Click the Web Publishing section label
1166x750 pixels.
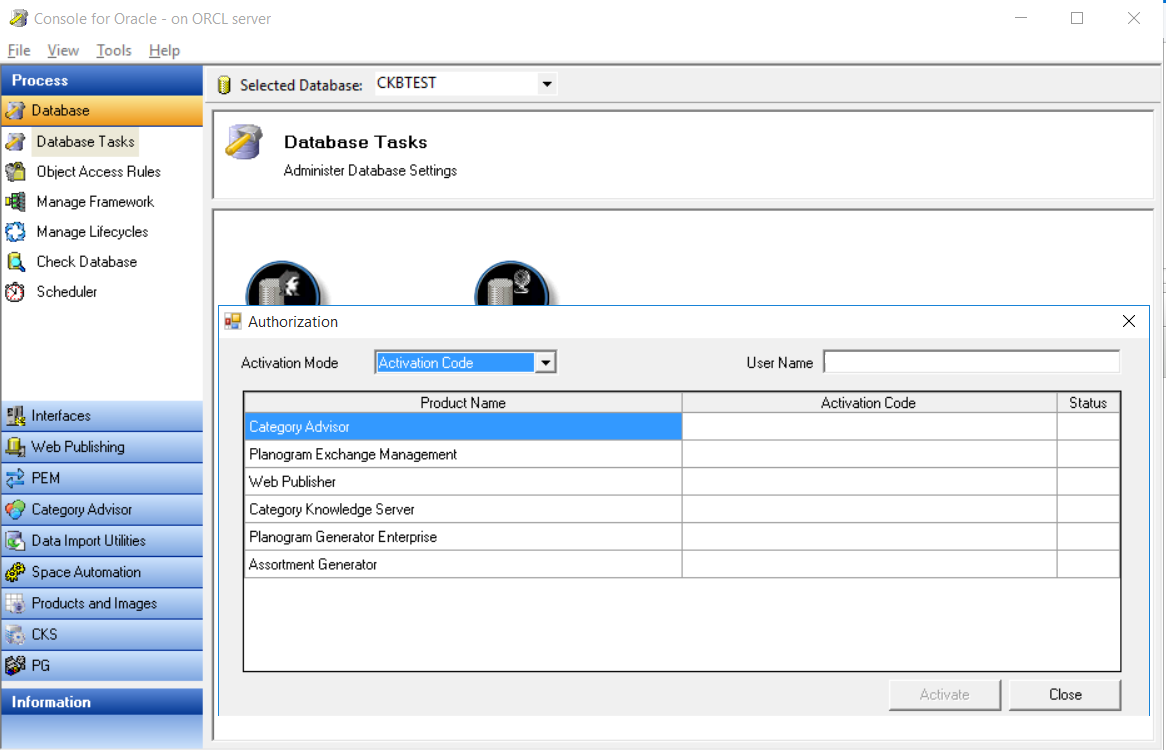coord(77,447)
